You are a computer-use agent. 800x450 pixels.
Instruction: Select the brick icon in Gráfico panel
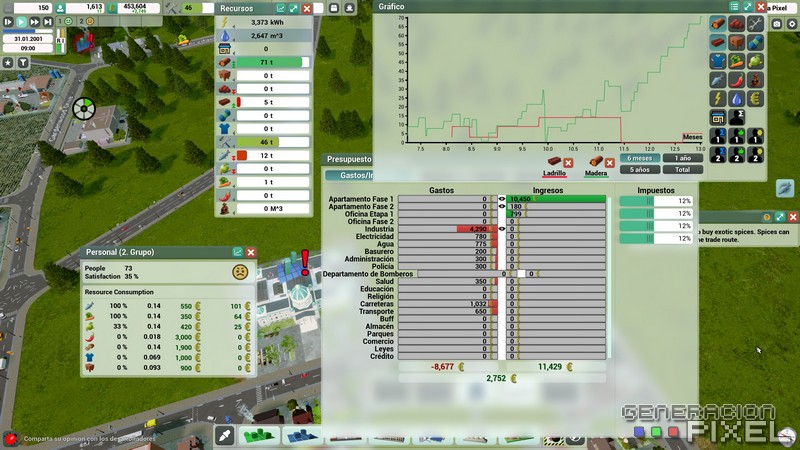[718, 42]
